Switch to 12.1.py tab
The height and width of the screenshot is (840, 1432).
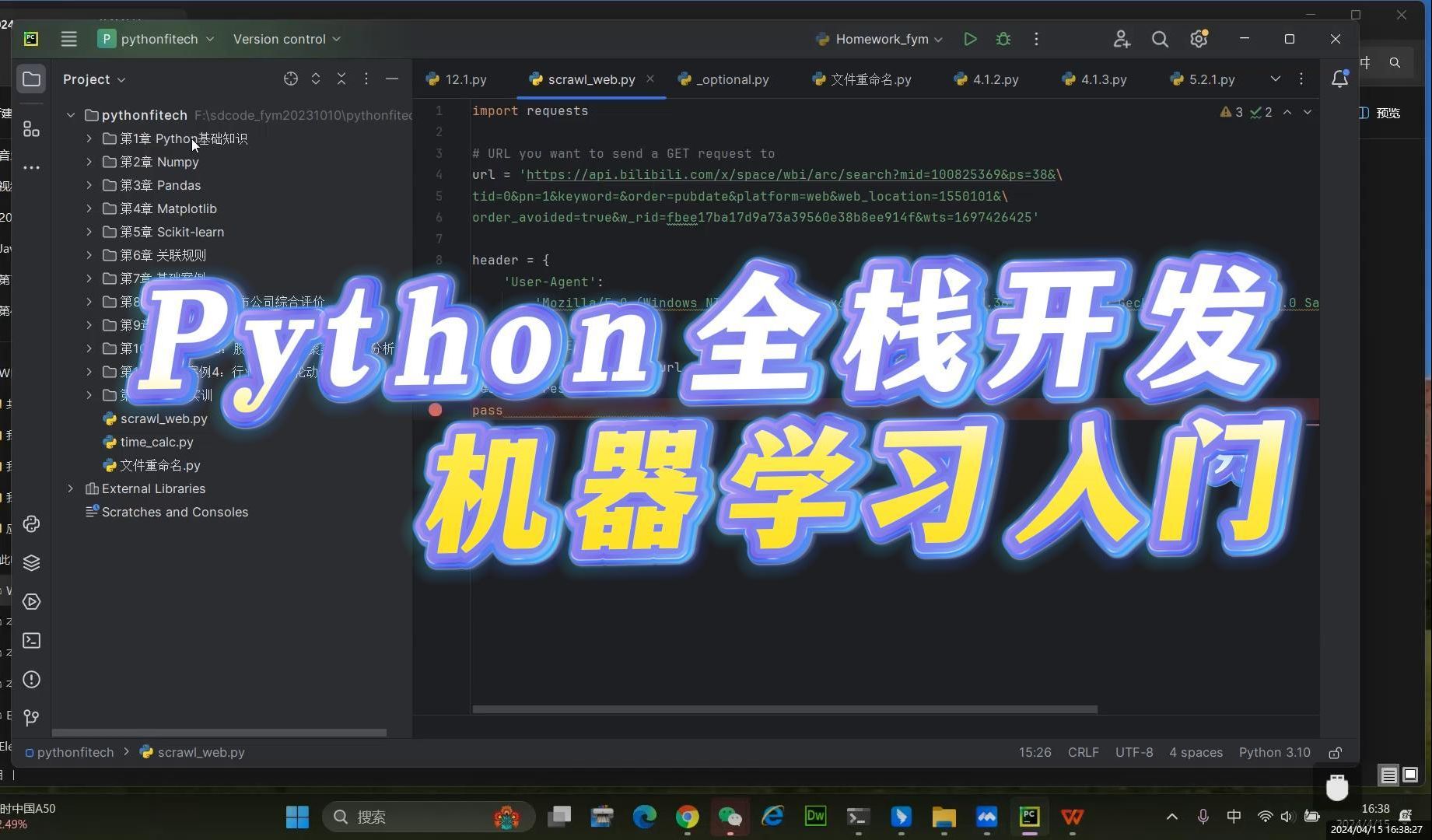click(457, 79)
